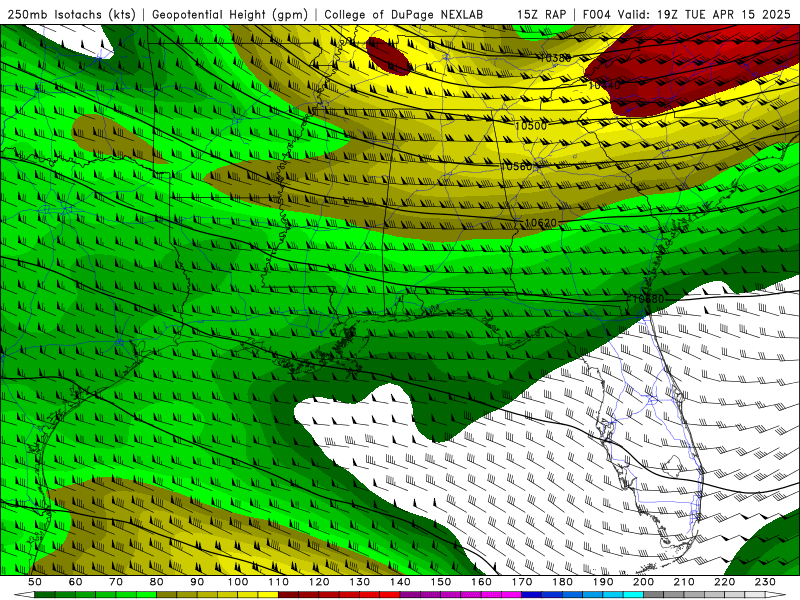This screenshot has height=600, width=800.
Task: Click the 100 value on the color scale
Action: point(238,582)
